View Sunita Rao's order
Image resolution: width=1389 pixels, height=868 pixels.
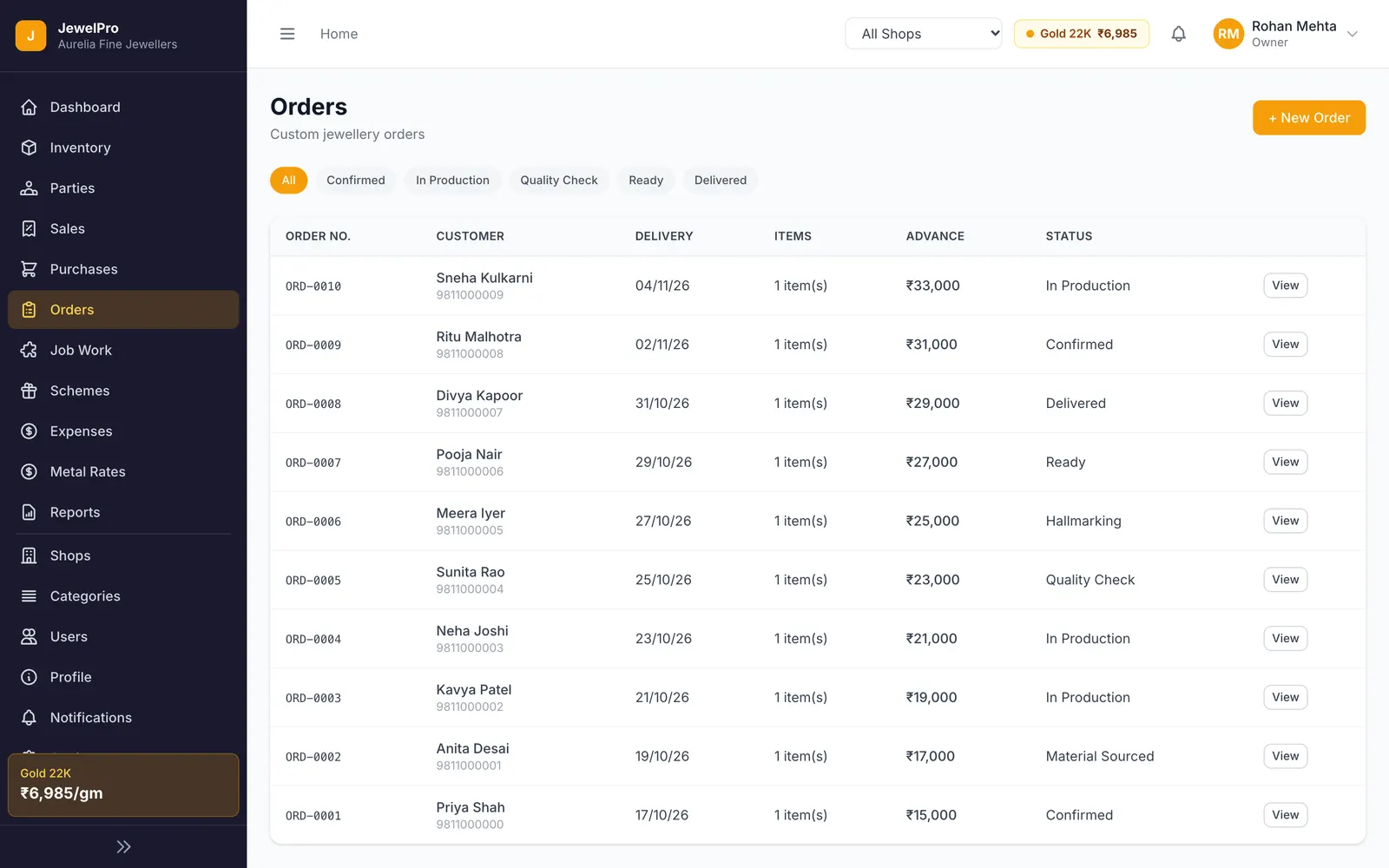click(1285, 580)
